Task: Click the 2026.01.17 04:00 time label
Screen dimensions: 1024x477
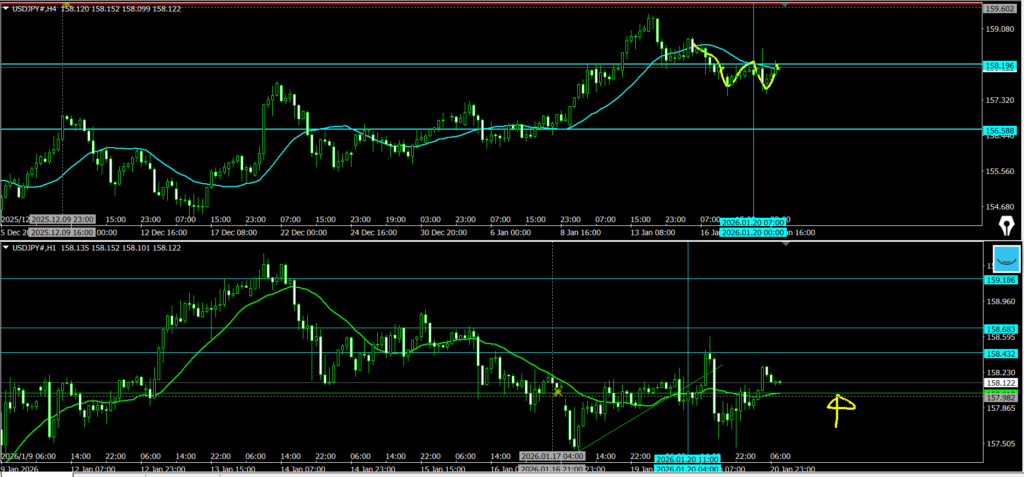Action: tap(551, 456)
